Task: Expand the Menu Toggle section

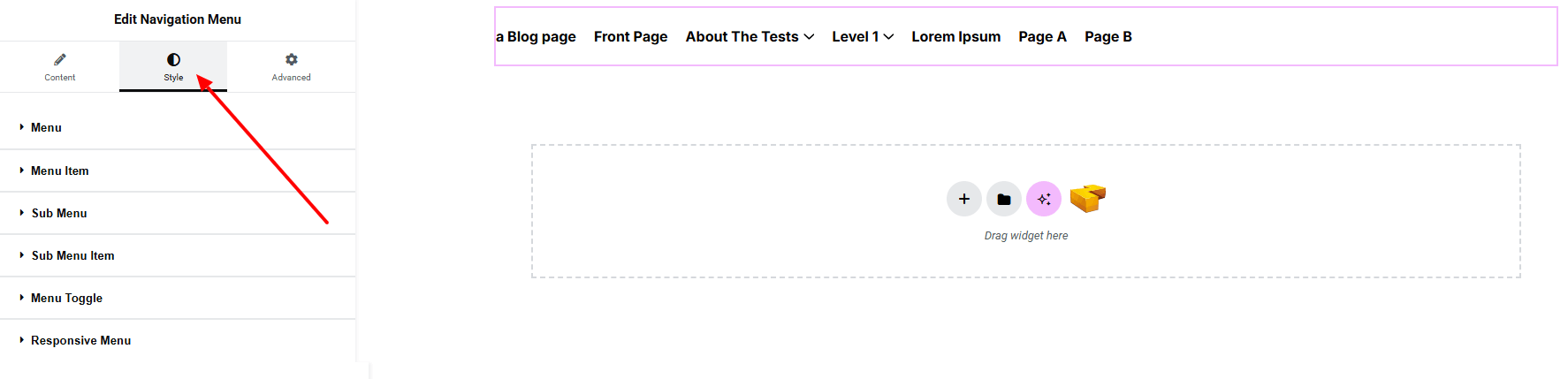Action: pyautogui.click(x=66, y=298)
